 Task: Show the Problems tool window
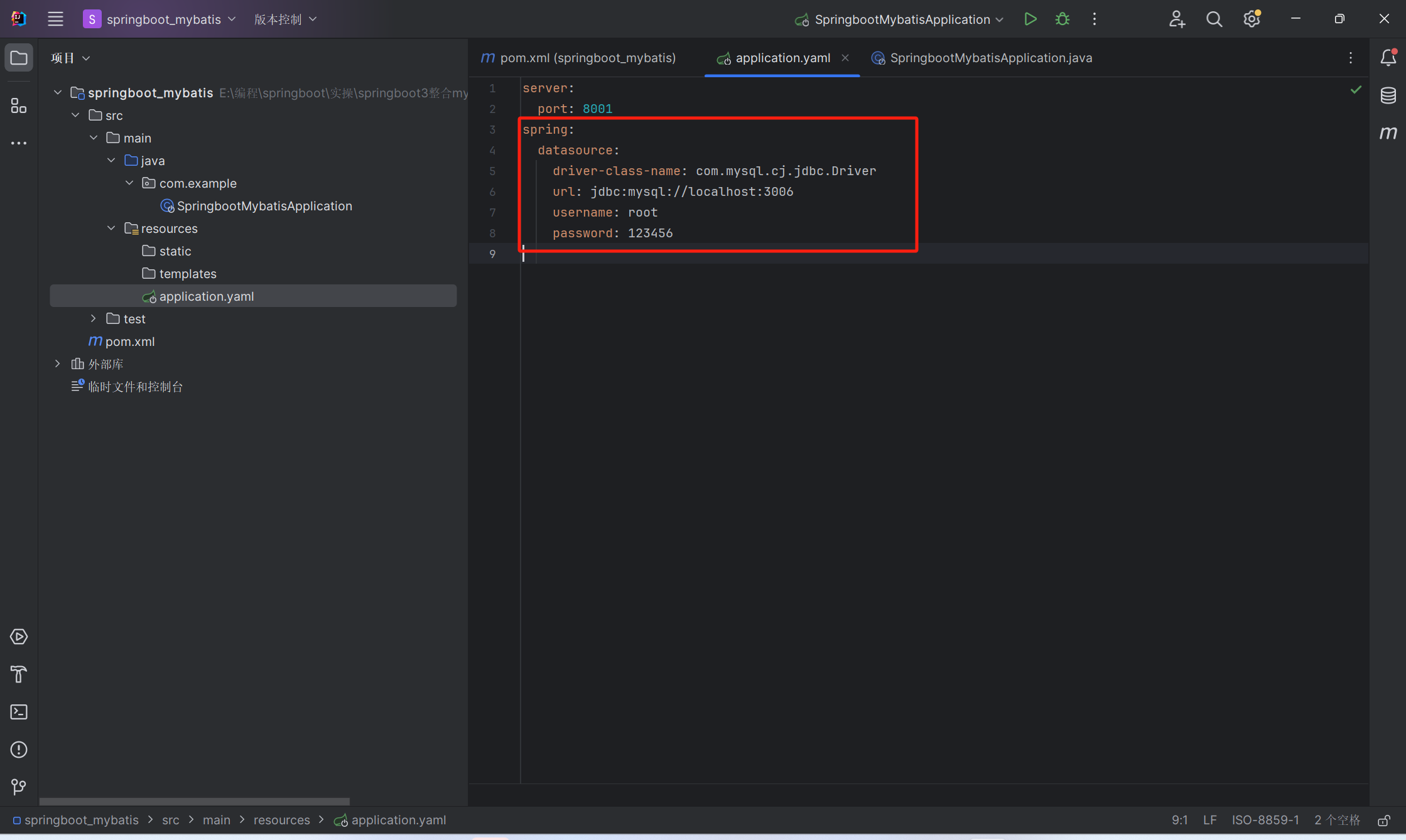[19, 750]
